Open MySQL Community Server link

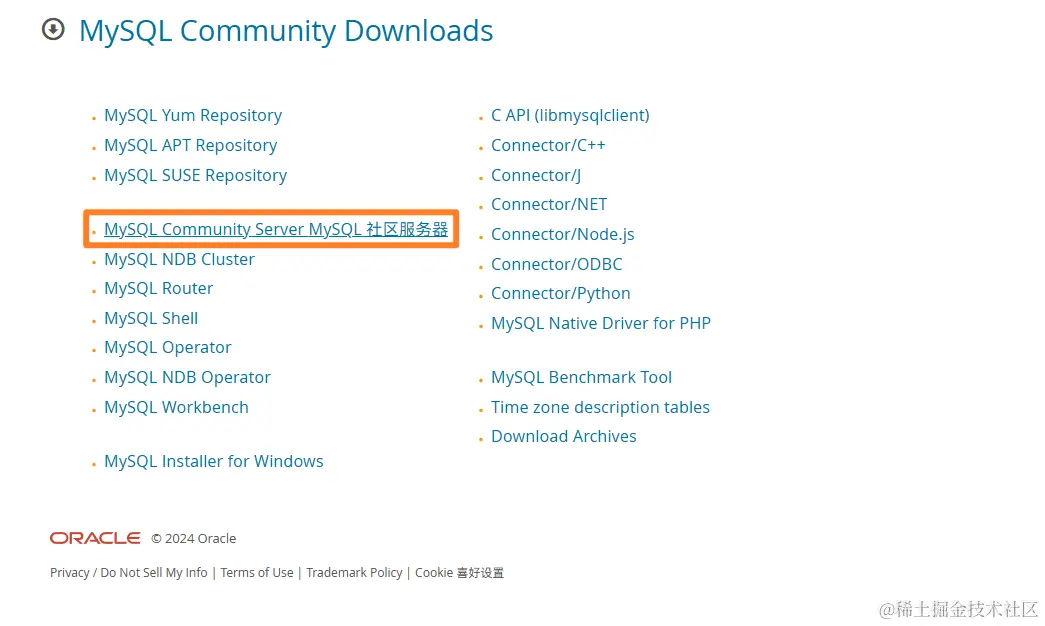coord(276,229)
